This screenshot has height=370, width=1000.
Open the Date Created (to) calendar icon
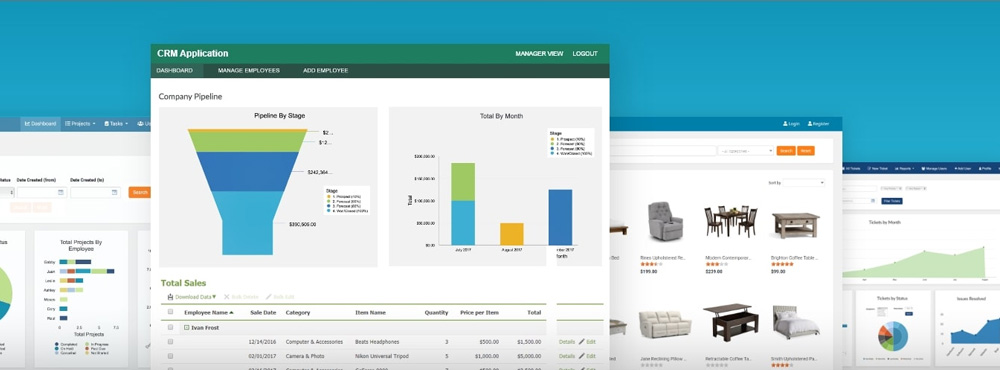point(114,192)
